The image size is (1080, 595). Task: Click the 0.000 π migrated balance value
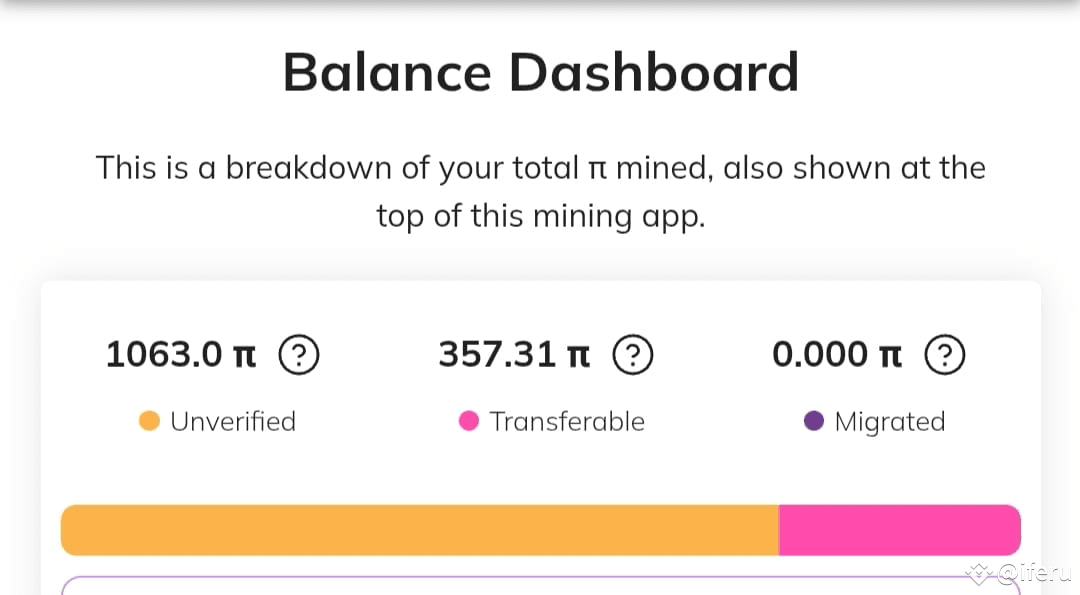tap(837, 355)
